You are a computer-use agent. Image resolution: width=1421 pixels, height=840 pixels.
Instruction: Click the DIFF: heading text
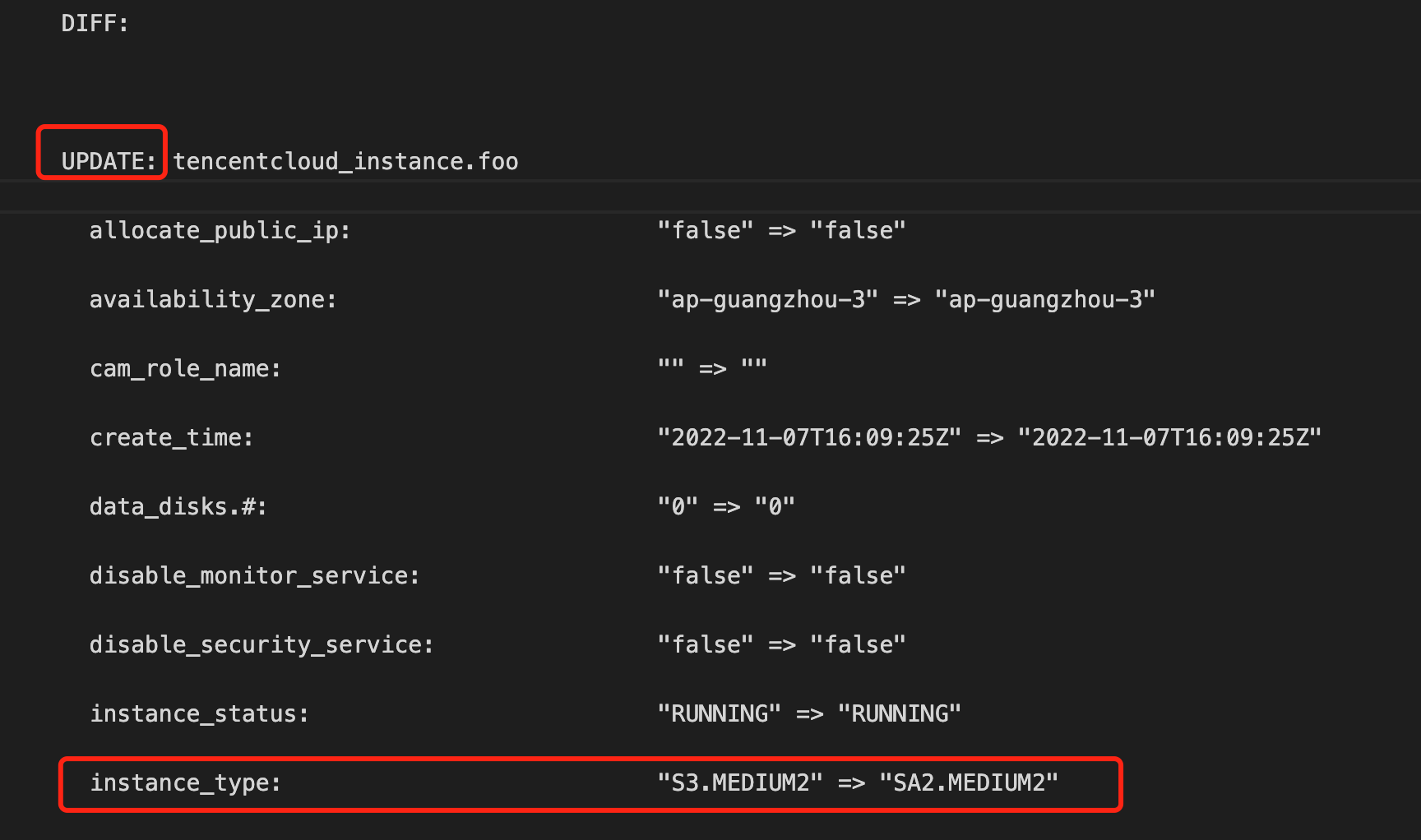point(95,23)
